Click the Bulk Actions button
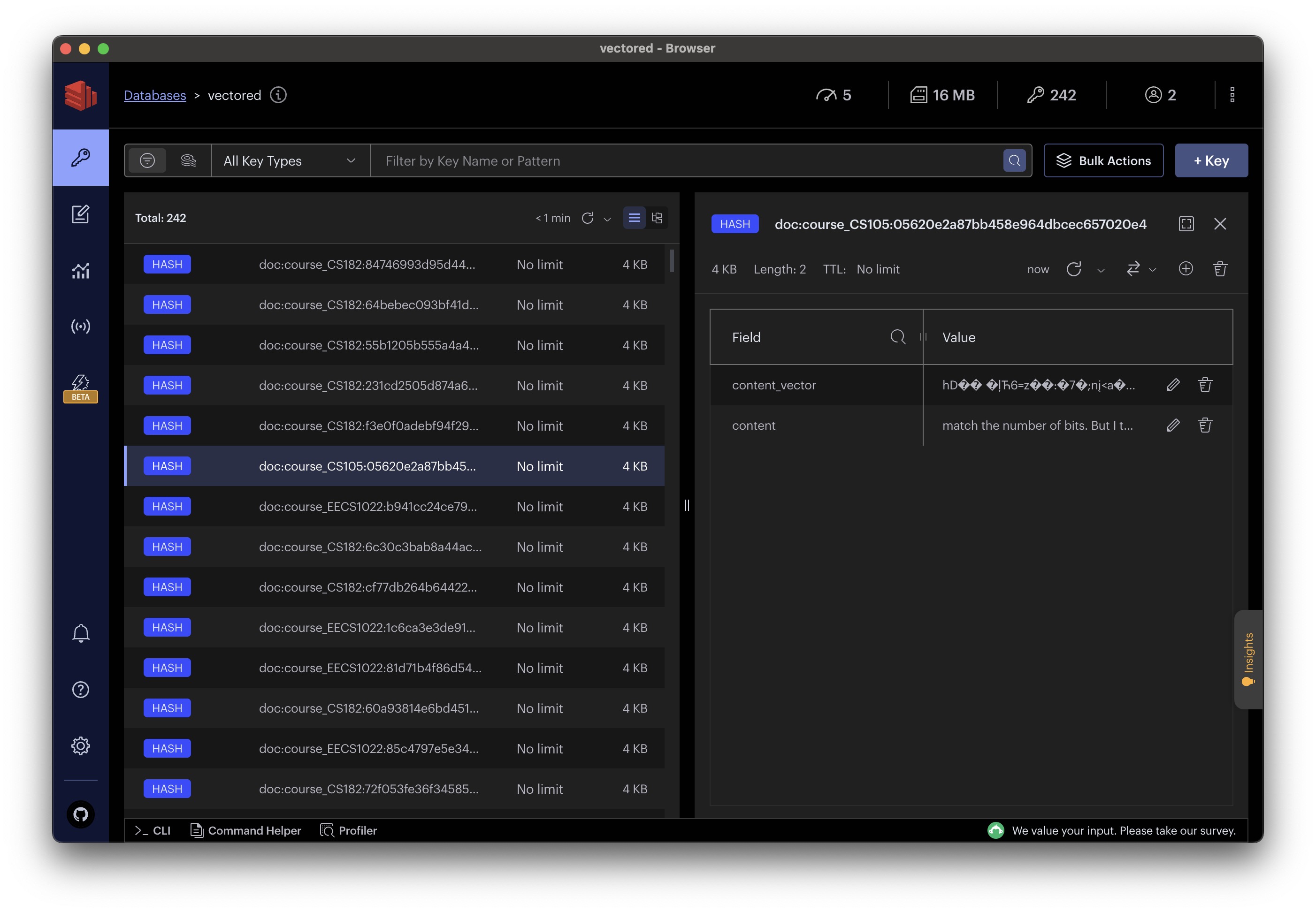 tap(1103, 160)
